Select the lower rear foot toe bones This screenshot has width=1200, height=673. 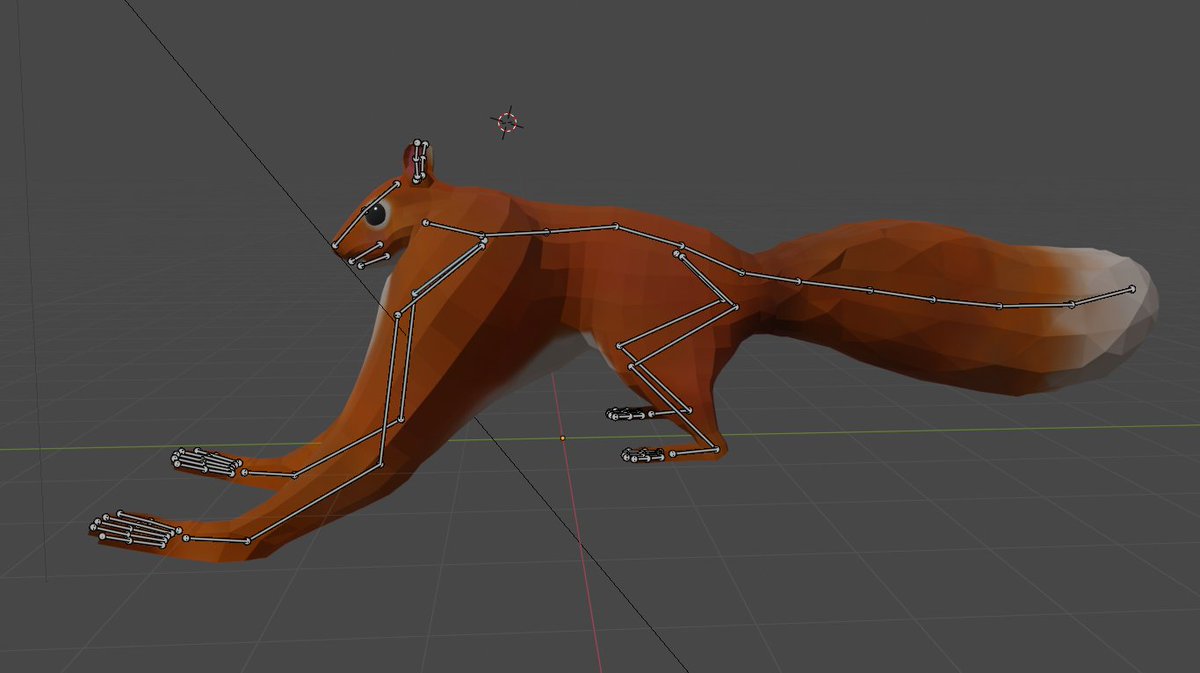click(x=643, y=456)
